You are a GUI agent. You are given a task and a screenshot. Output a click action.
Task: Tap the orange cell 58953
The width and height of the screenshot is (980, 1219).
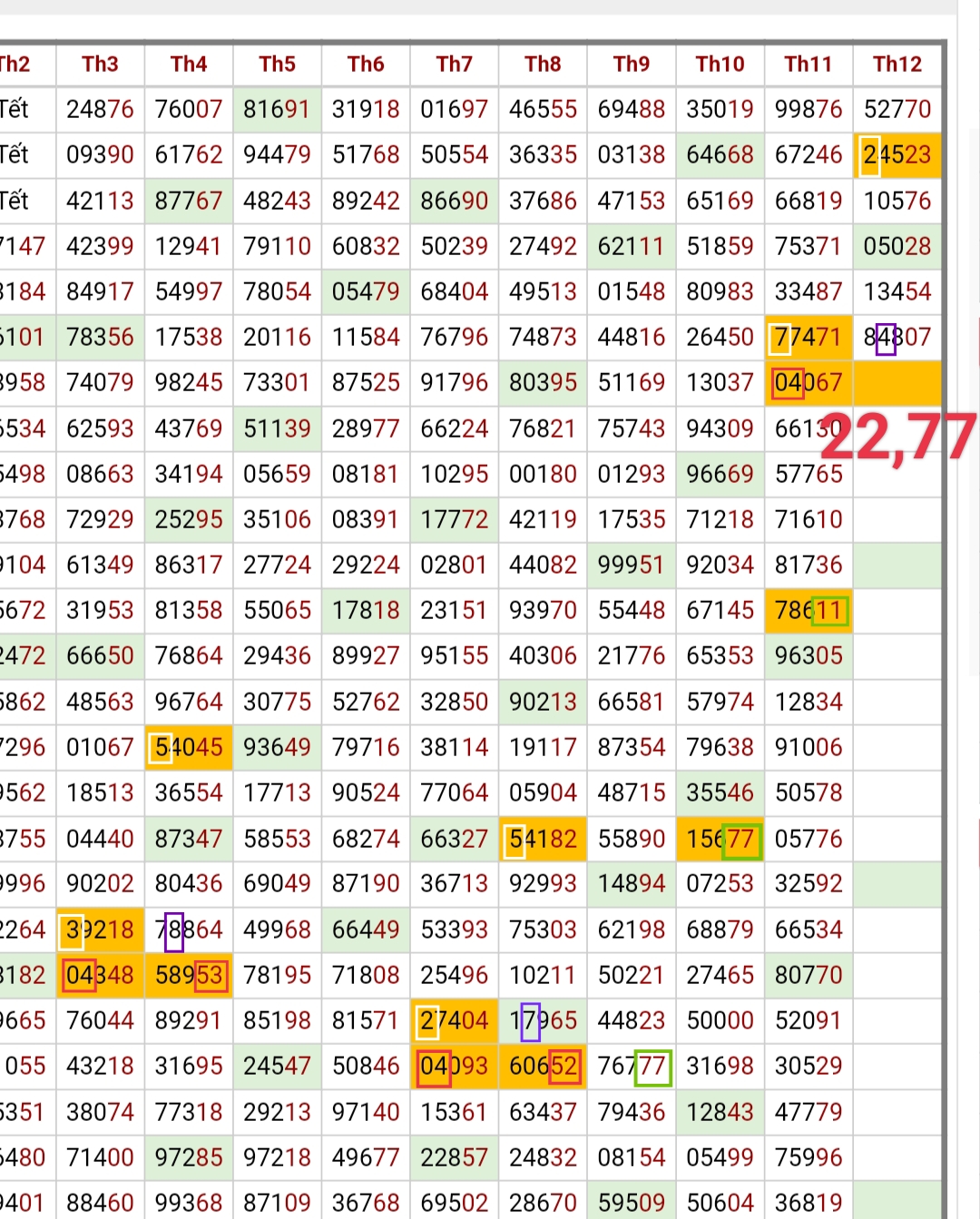click(x=189, y=975)
